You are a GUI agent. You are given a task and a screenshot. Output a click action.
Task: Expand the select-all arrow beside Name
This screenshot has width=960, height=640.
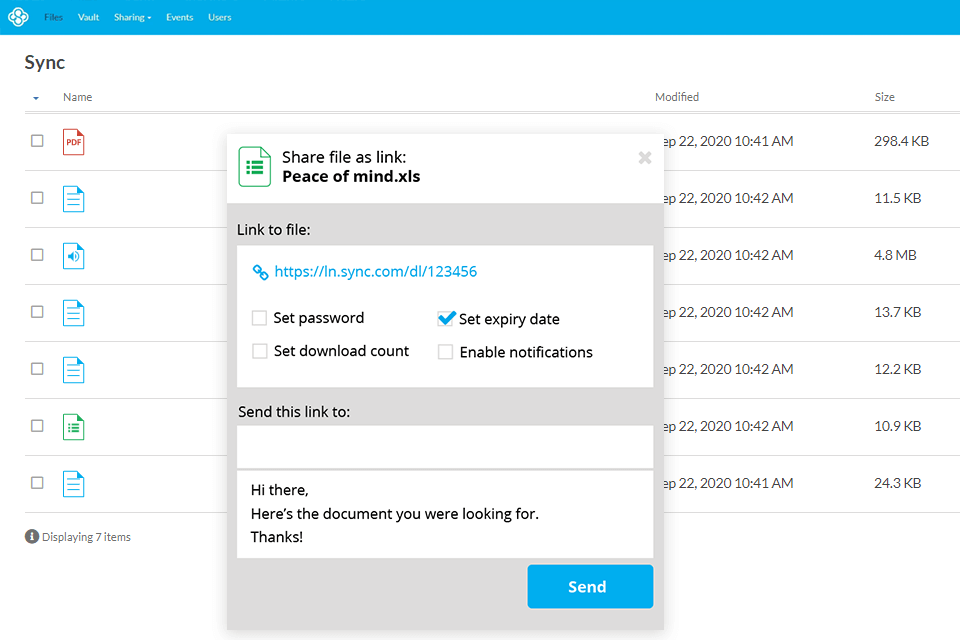[x=36, y=98]
